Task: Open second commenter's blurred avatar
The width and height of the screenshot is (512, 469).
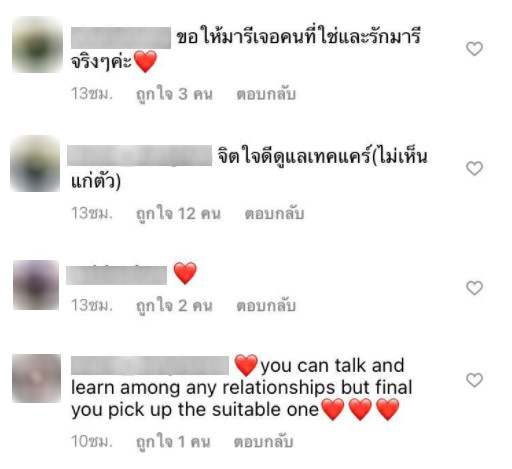Action: coord(35,163)
